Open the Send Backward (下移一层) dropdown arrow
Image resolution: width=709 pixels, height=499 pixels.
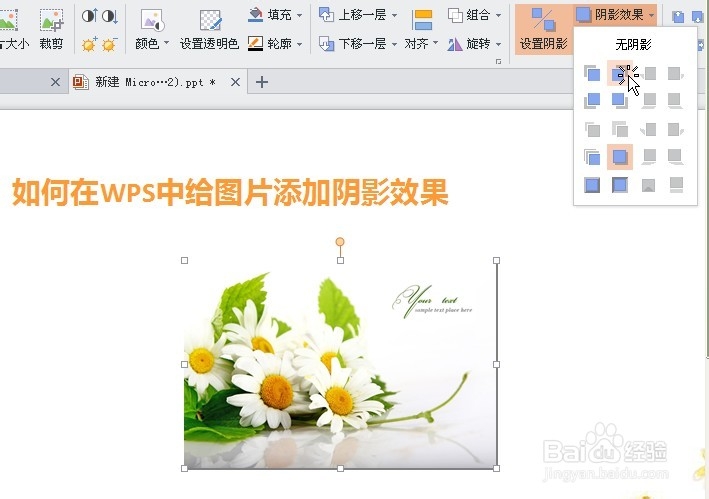click(394, 44)
